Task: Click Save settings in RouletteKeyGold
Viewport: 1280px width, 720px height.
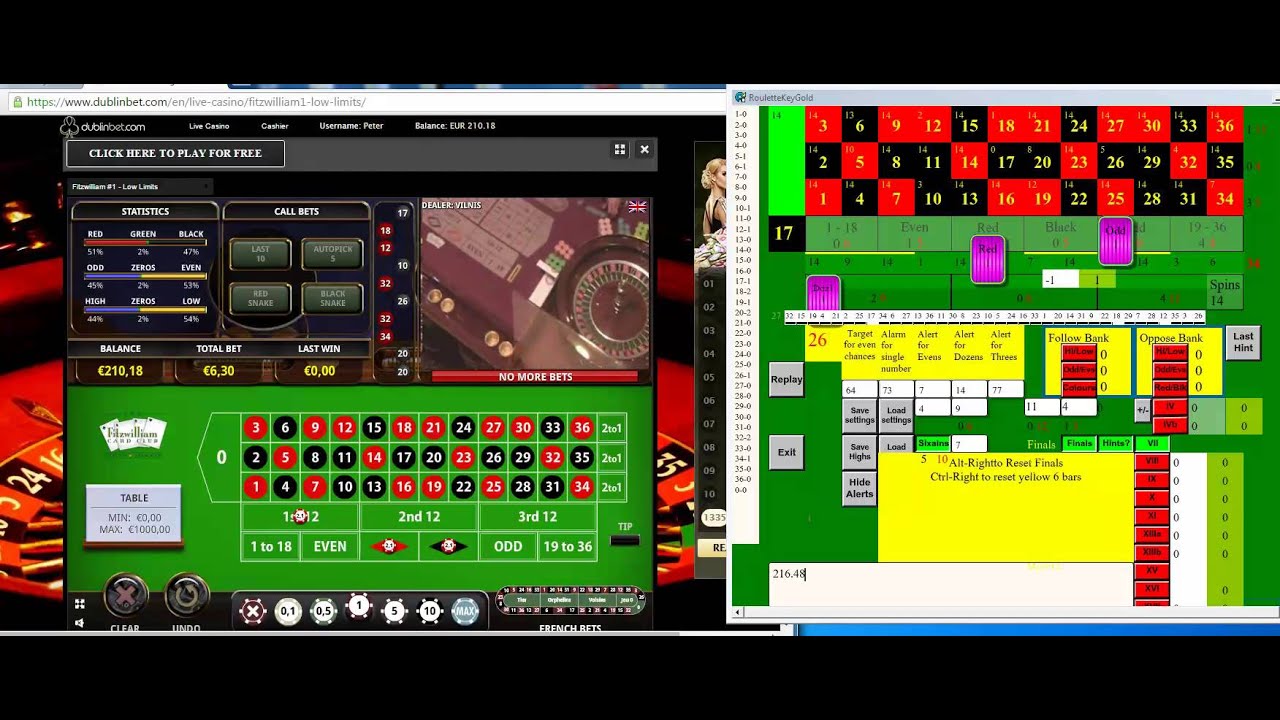Action: pos(860,415)
